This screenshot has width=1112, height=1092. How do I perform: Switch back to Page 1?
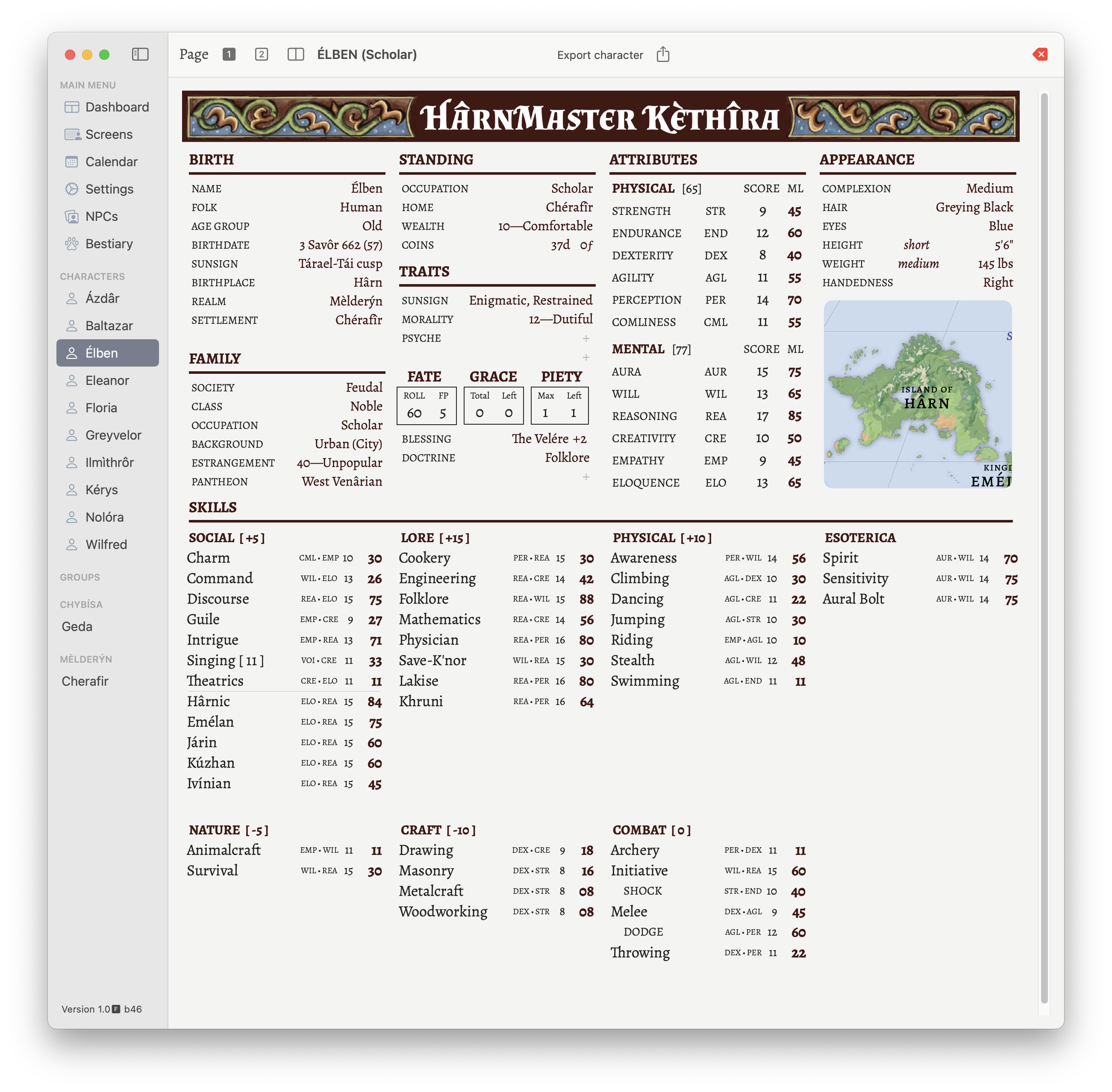pyautogui.click(x=229, y=54)
